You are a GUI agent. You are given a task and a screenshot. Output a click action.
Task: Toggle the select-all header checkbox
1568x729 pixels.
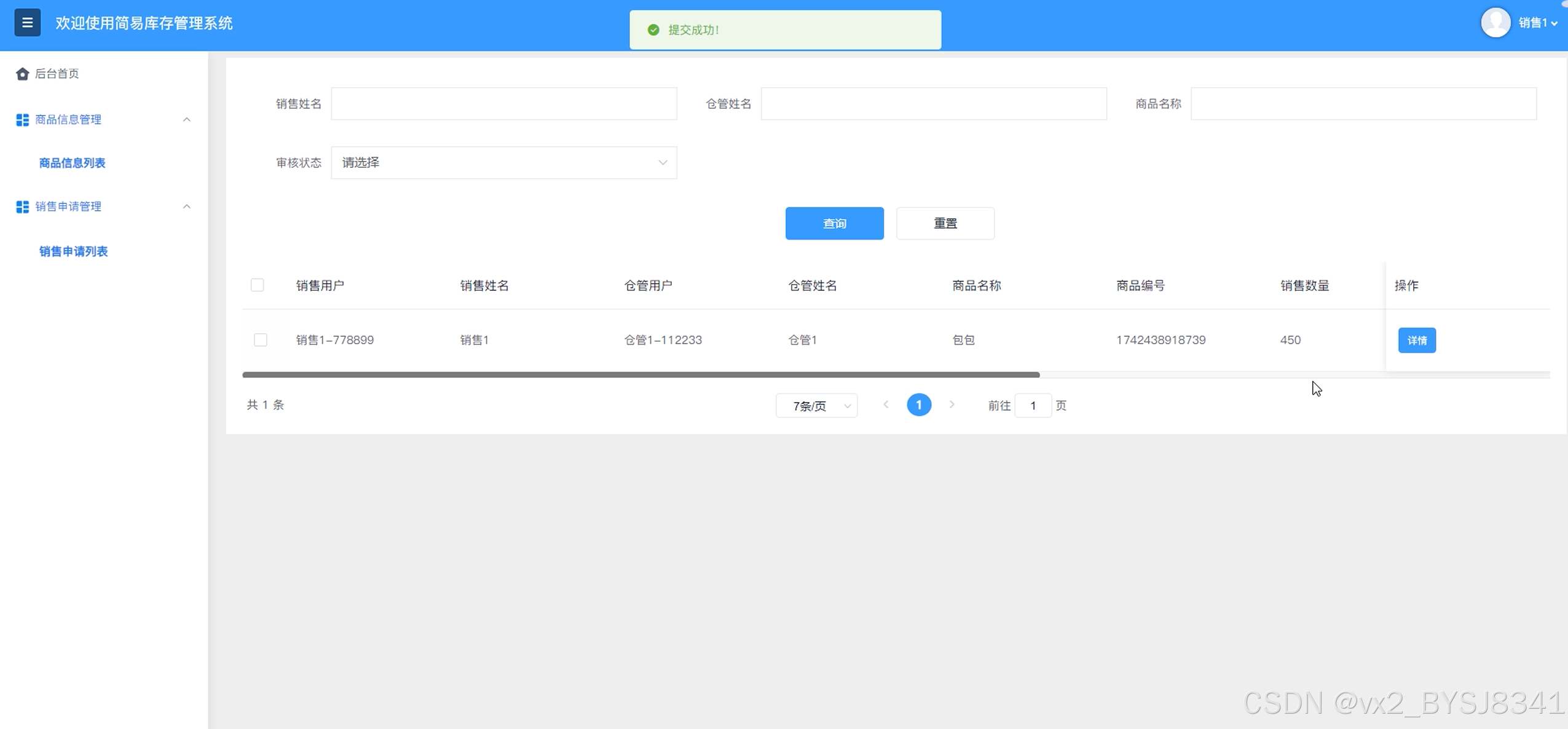pyautogui.click(x=258, y=285)
